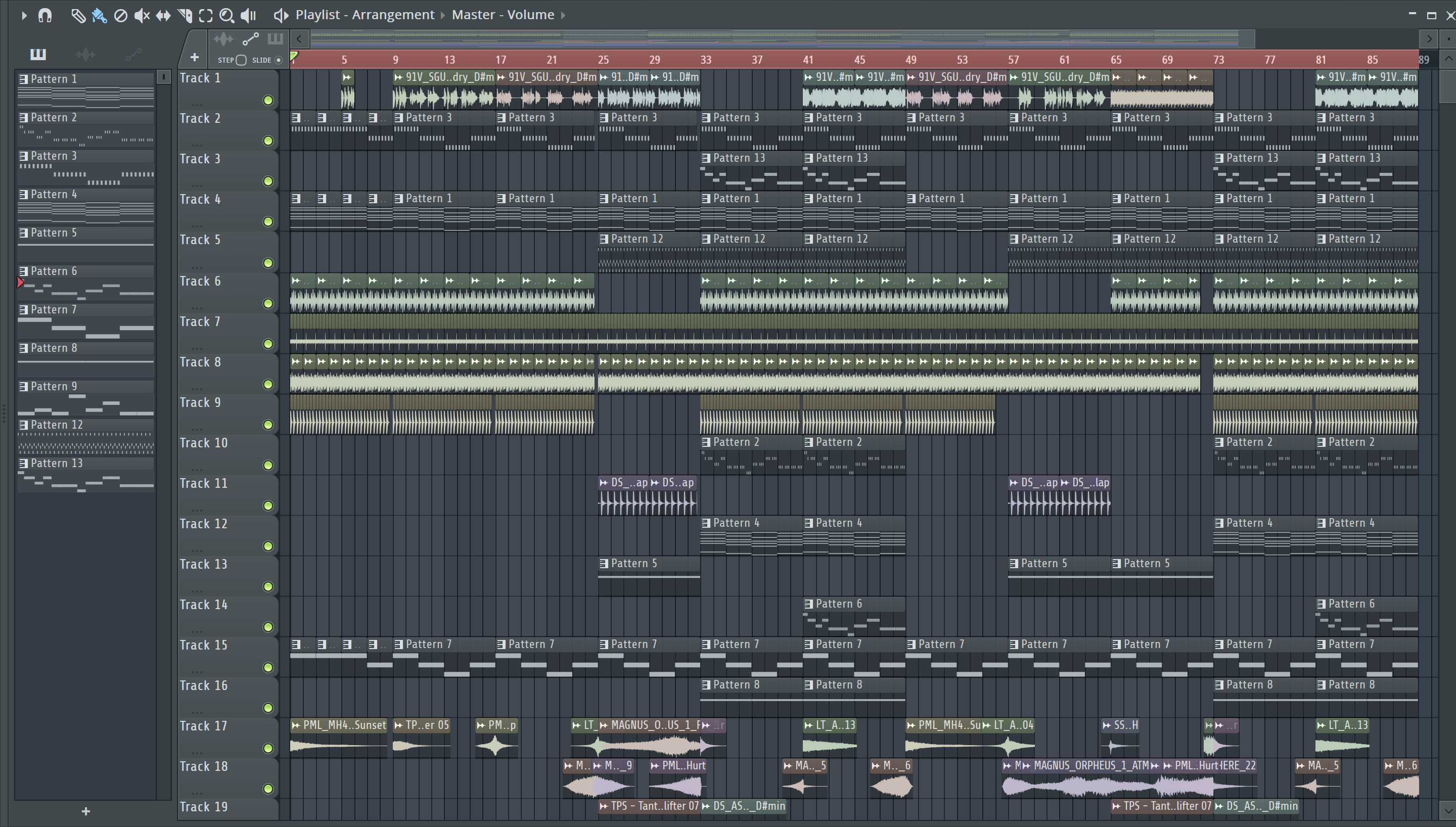
Task: Open clip menu of PML_MH4..Sunset on Track 17
Action: coord(295,725)
